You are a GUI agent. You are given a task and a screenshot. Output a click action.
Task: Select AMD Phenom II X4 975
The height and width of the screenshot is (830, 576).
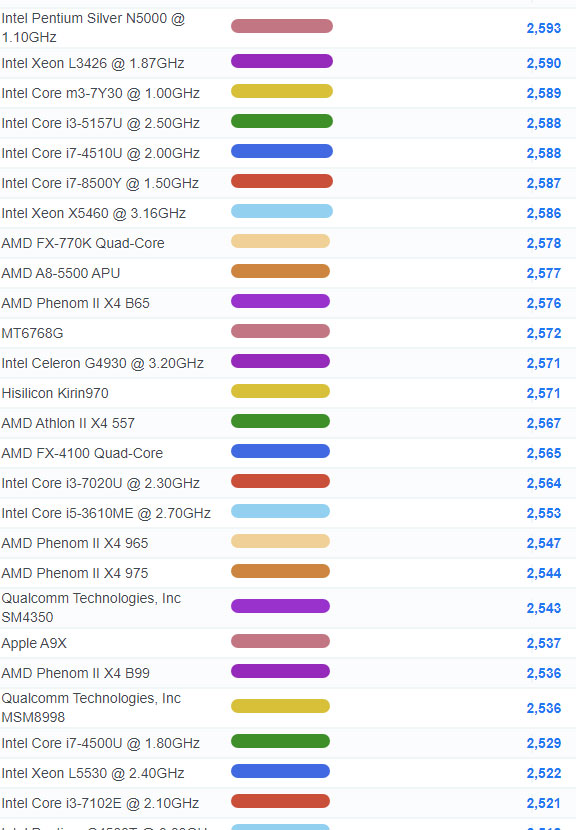[75, 573]
